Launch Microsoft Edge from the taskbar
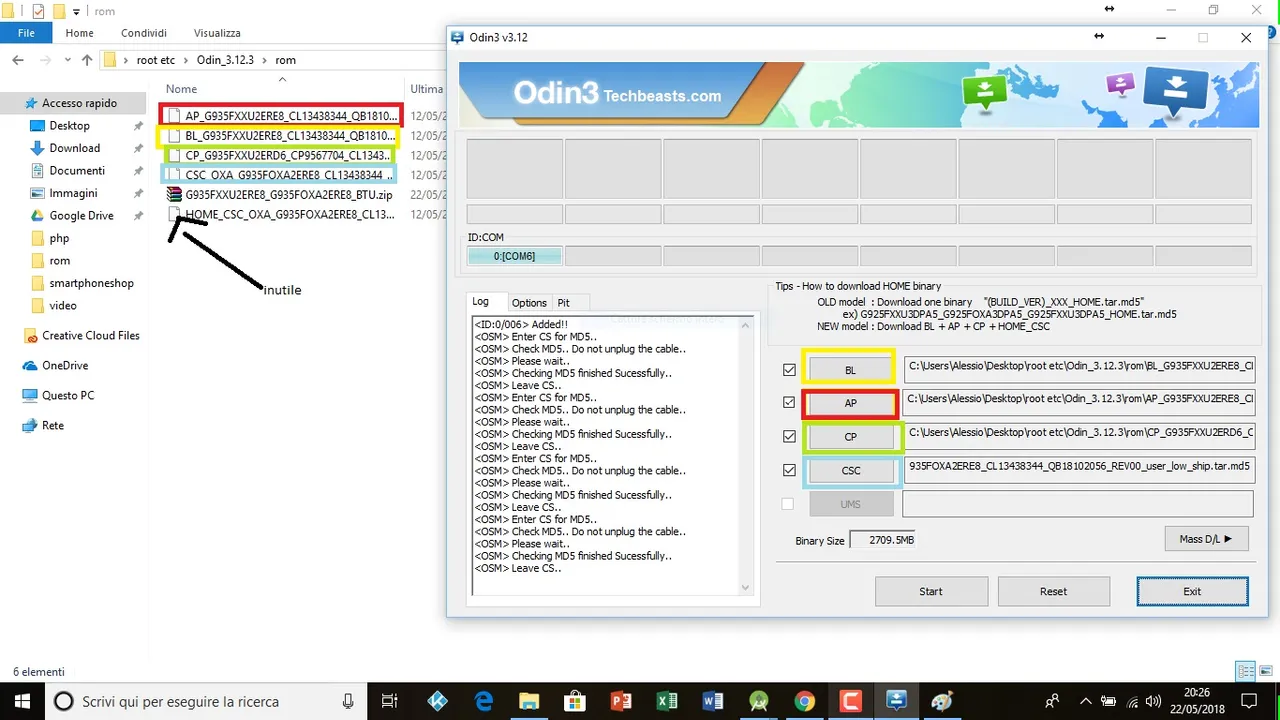 pos(483,701)
